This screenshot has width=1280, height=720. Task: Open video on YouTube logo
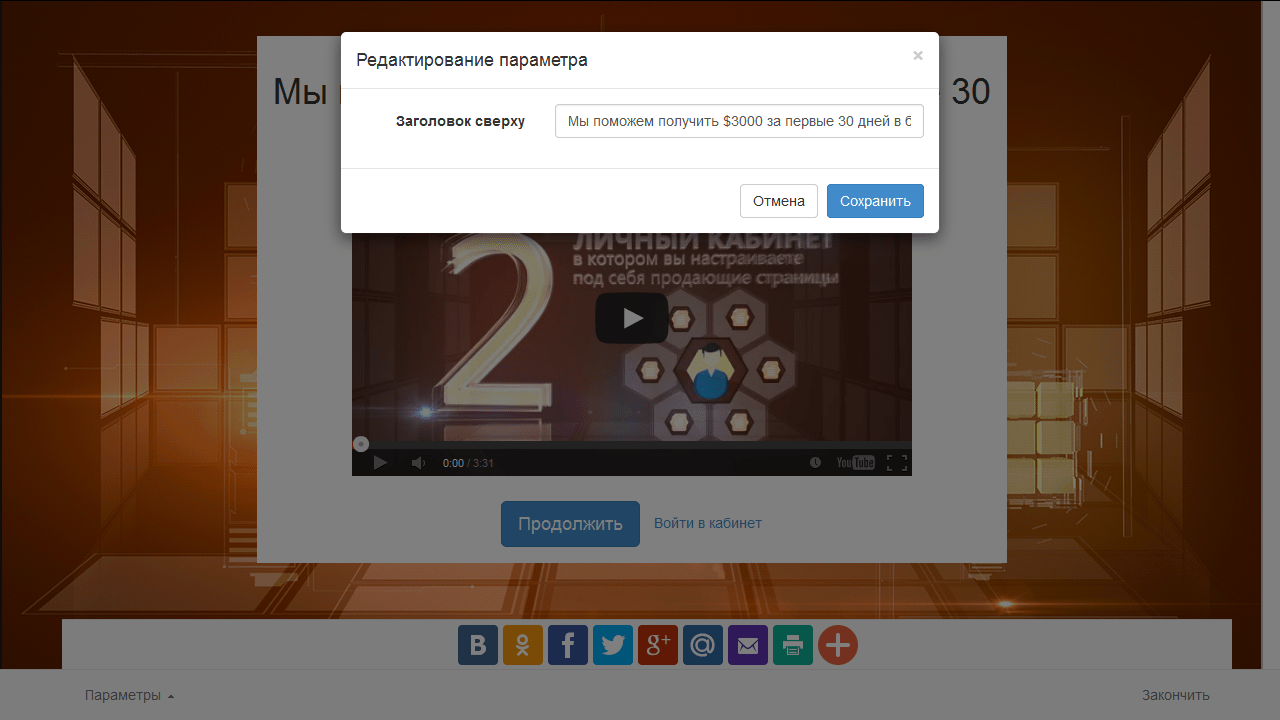856,463
